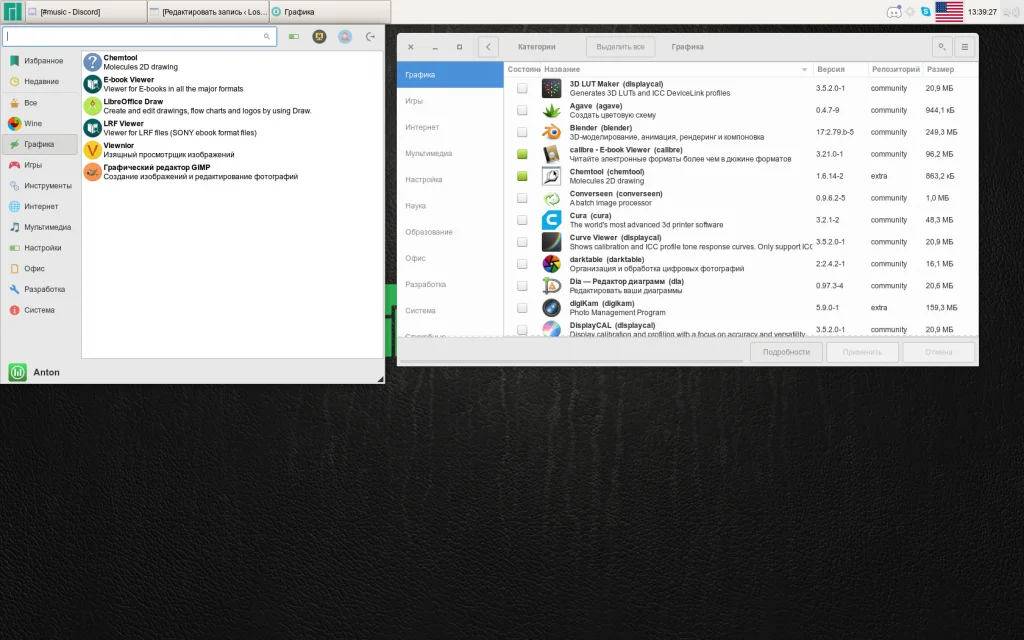Click the Blender package icon

coord(551,132)
